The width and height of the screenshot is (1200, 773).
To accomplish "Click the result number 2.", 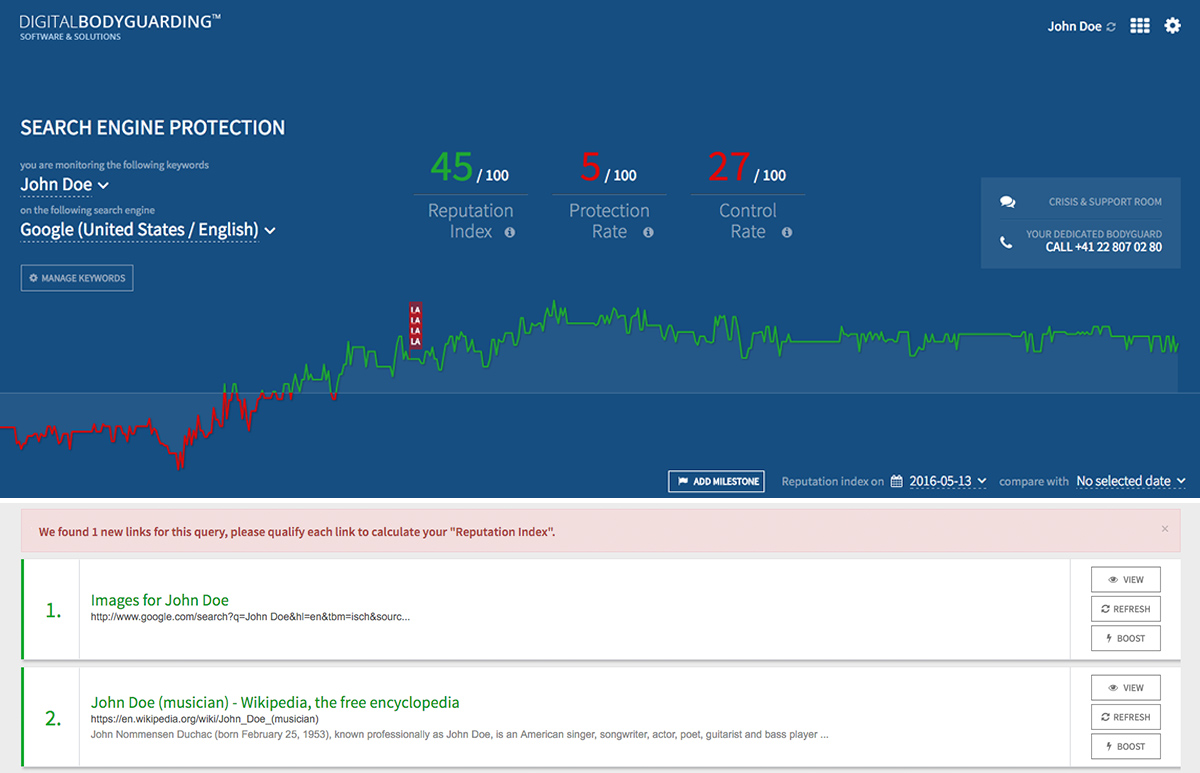I will [x=53, y=717].
